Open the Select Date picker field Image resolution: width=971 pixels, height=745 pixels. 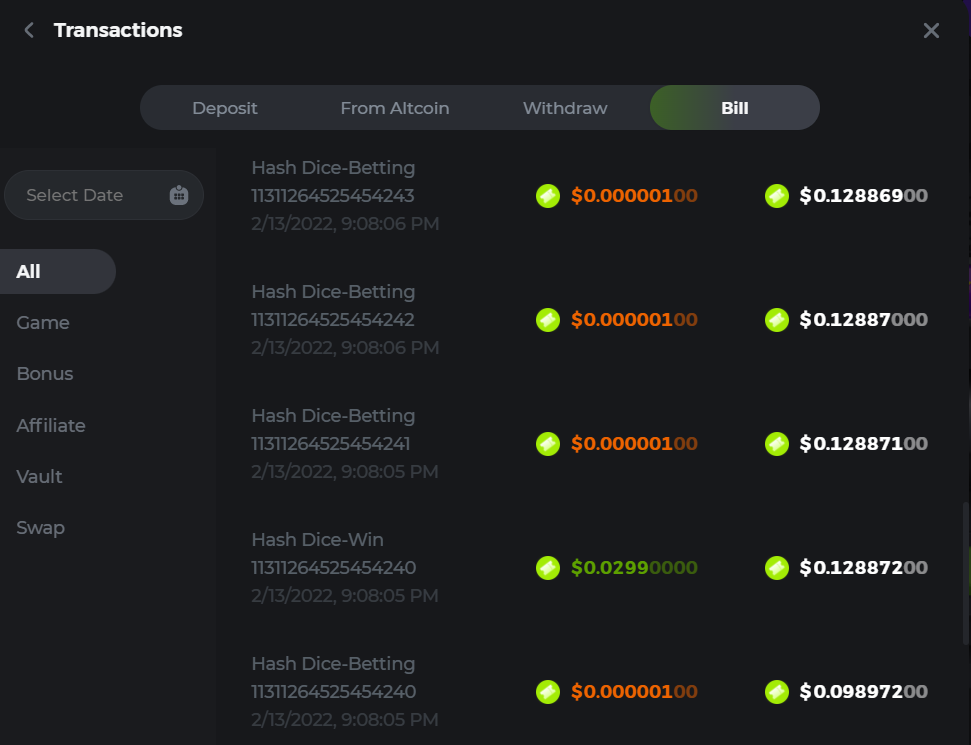90,195
